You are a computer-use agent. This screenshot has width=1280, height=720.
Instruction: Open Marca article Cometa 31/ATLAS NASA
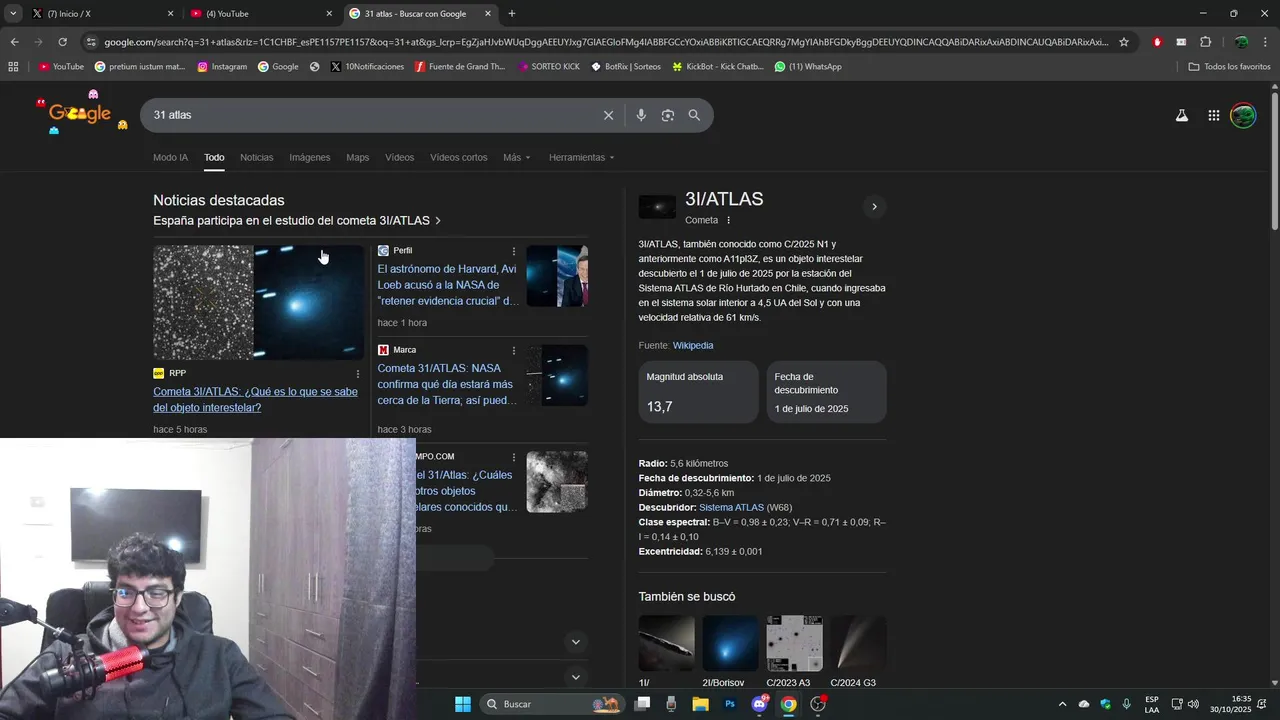(447, 384)
